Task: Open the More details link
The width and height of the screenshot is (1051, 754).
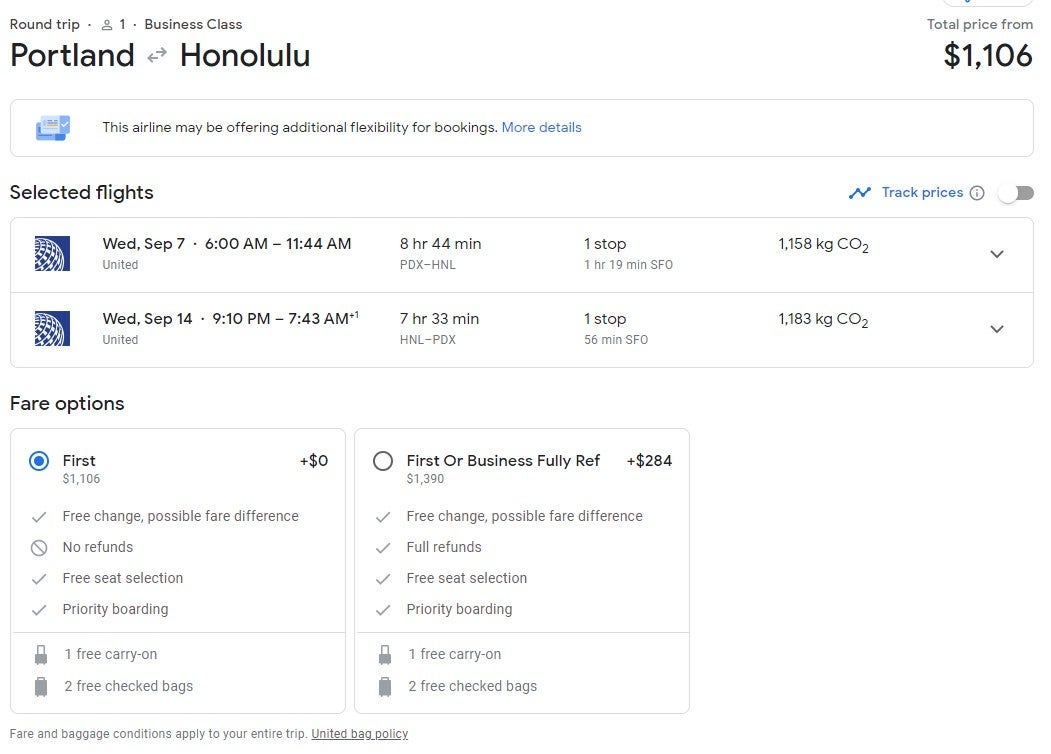Action: pyautogui.click(x=541, y=128)
